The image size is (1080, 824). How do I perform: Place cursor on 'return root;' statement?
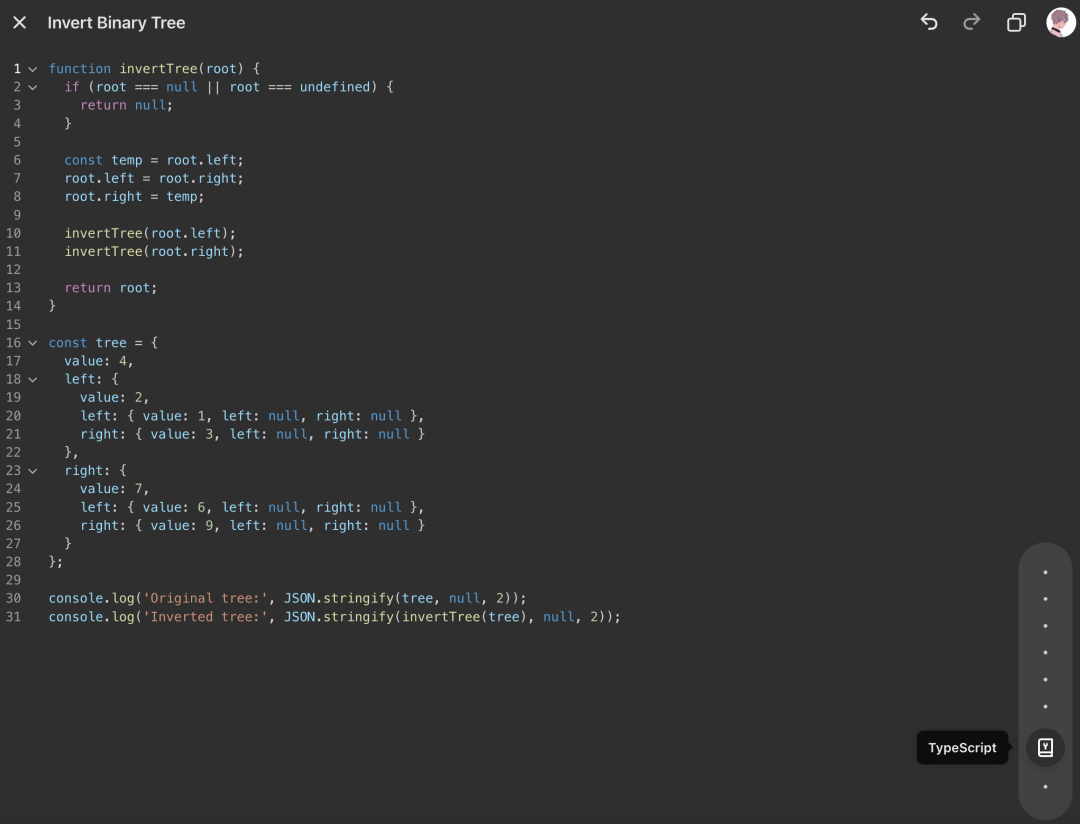point(111,288)
